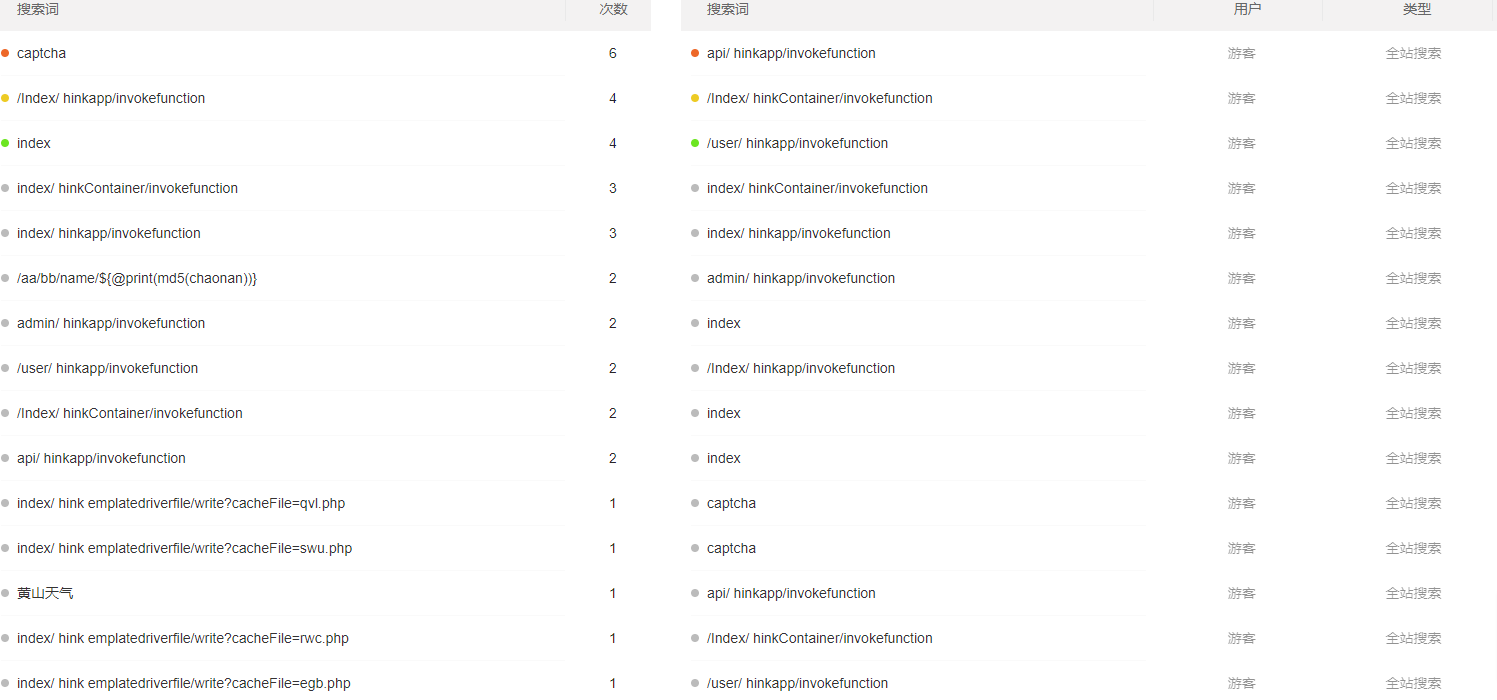Screen dimensions: 1497x700
Task: Click 游客 in the green-dotted /user/ row
Action: tap(1241, 143)
